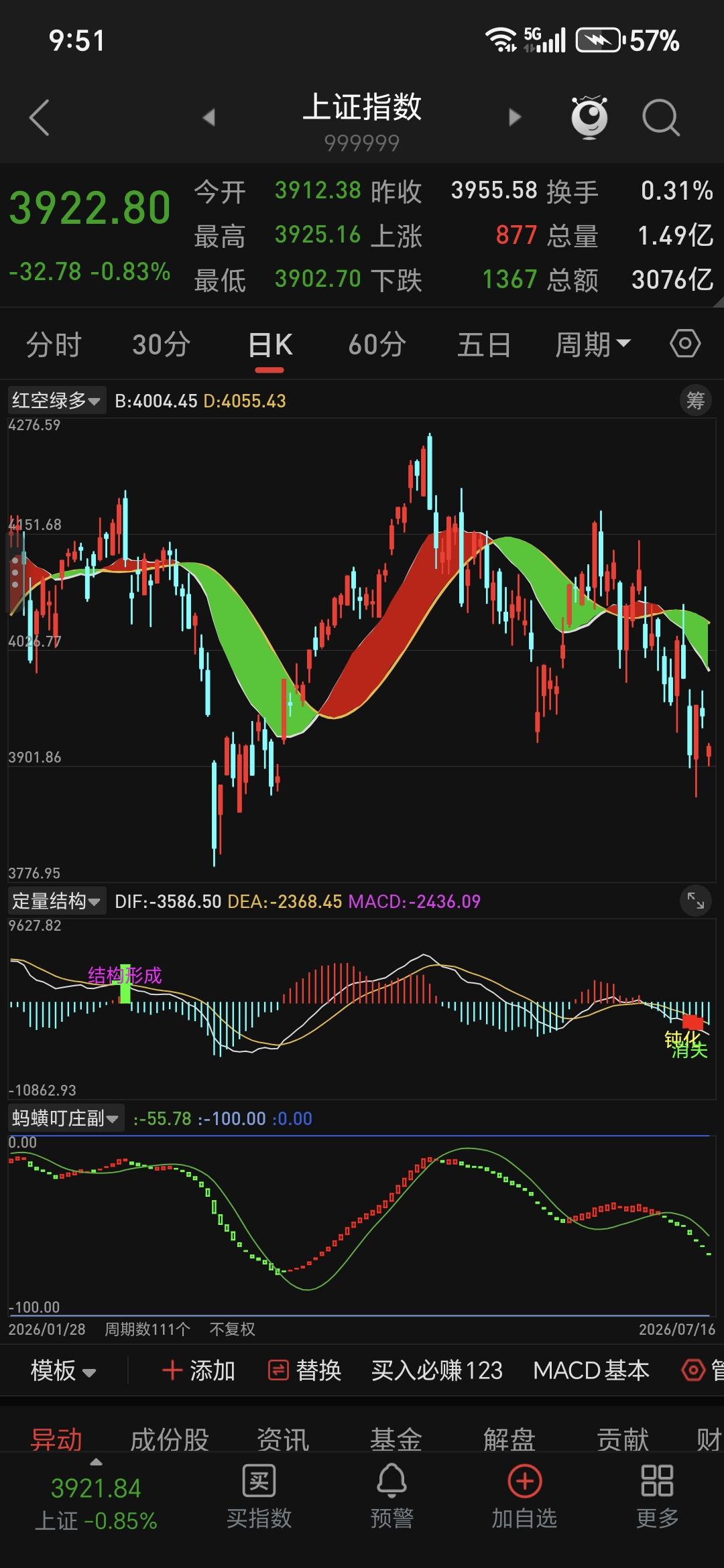Viewport: 724px width, 1568px height.
Task: Open the 周期 period dropdown
Action: (x=593, y=344)
